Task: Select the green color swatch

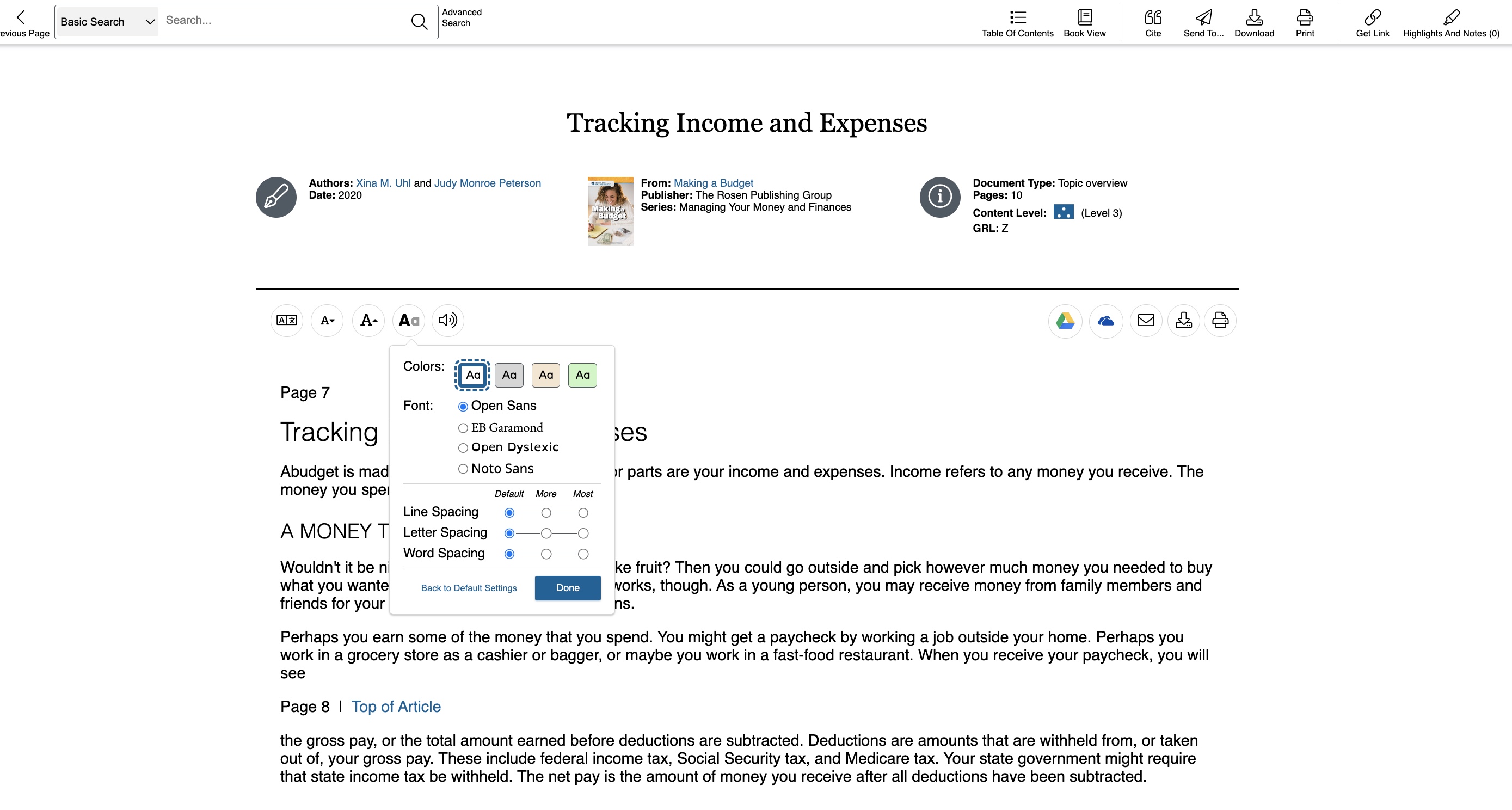Action: [x=582, y=375]
